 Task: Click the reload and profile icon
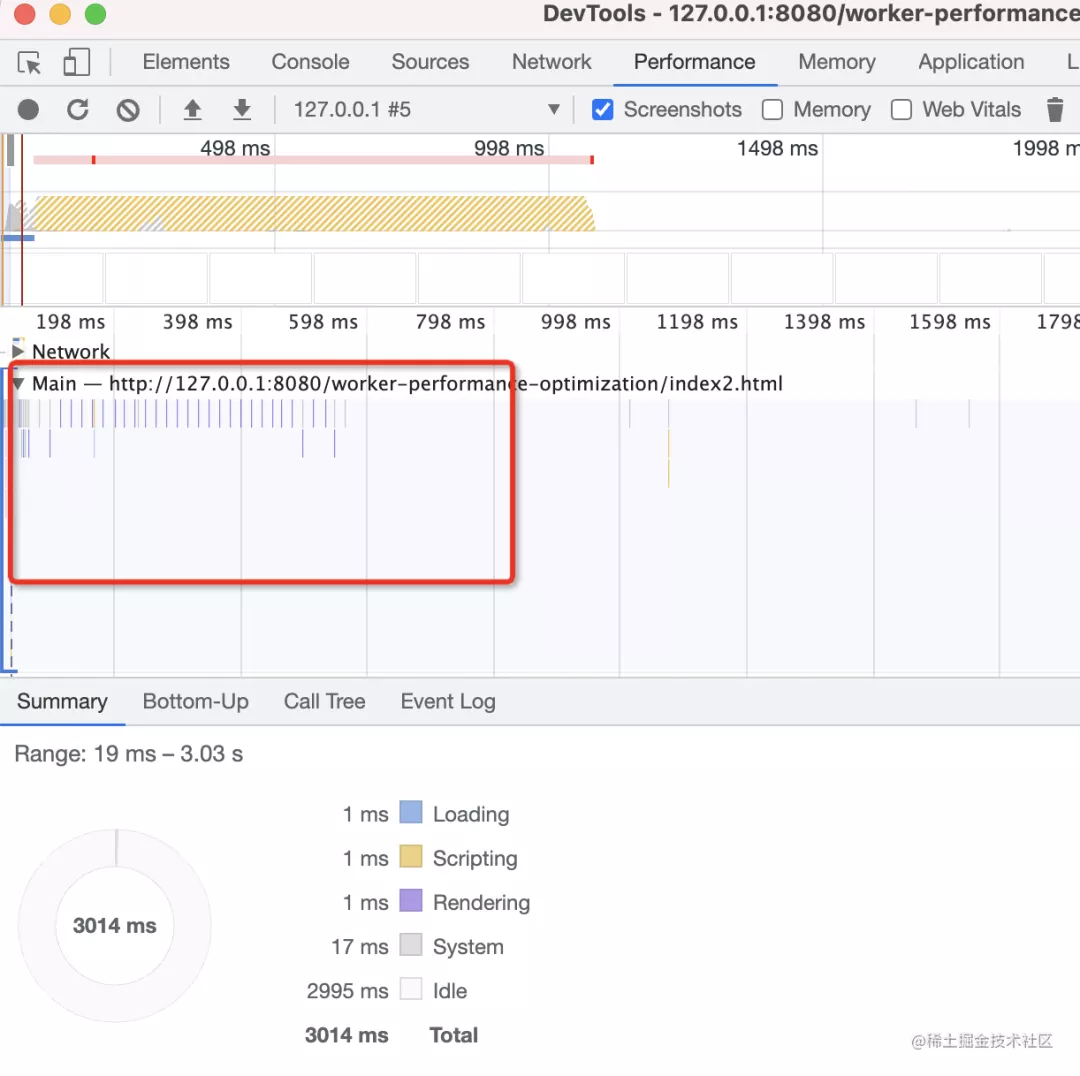(x=78, y=110)
